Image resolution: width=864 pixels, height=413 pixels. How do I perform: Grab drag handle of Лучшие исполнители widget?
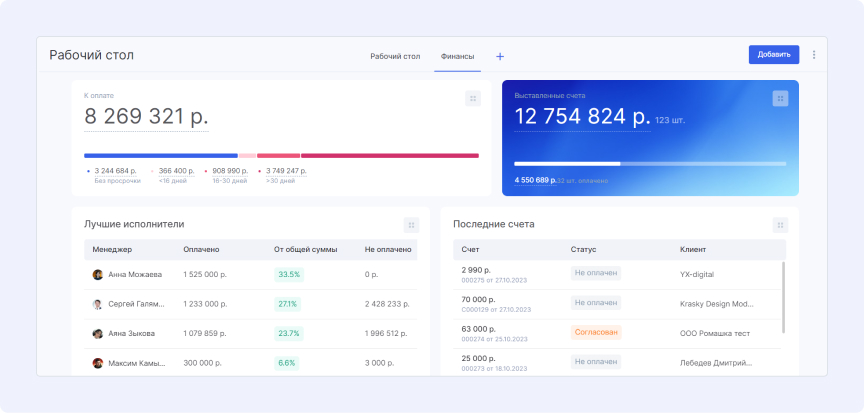coord(411,225)
